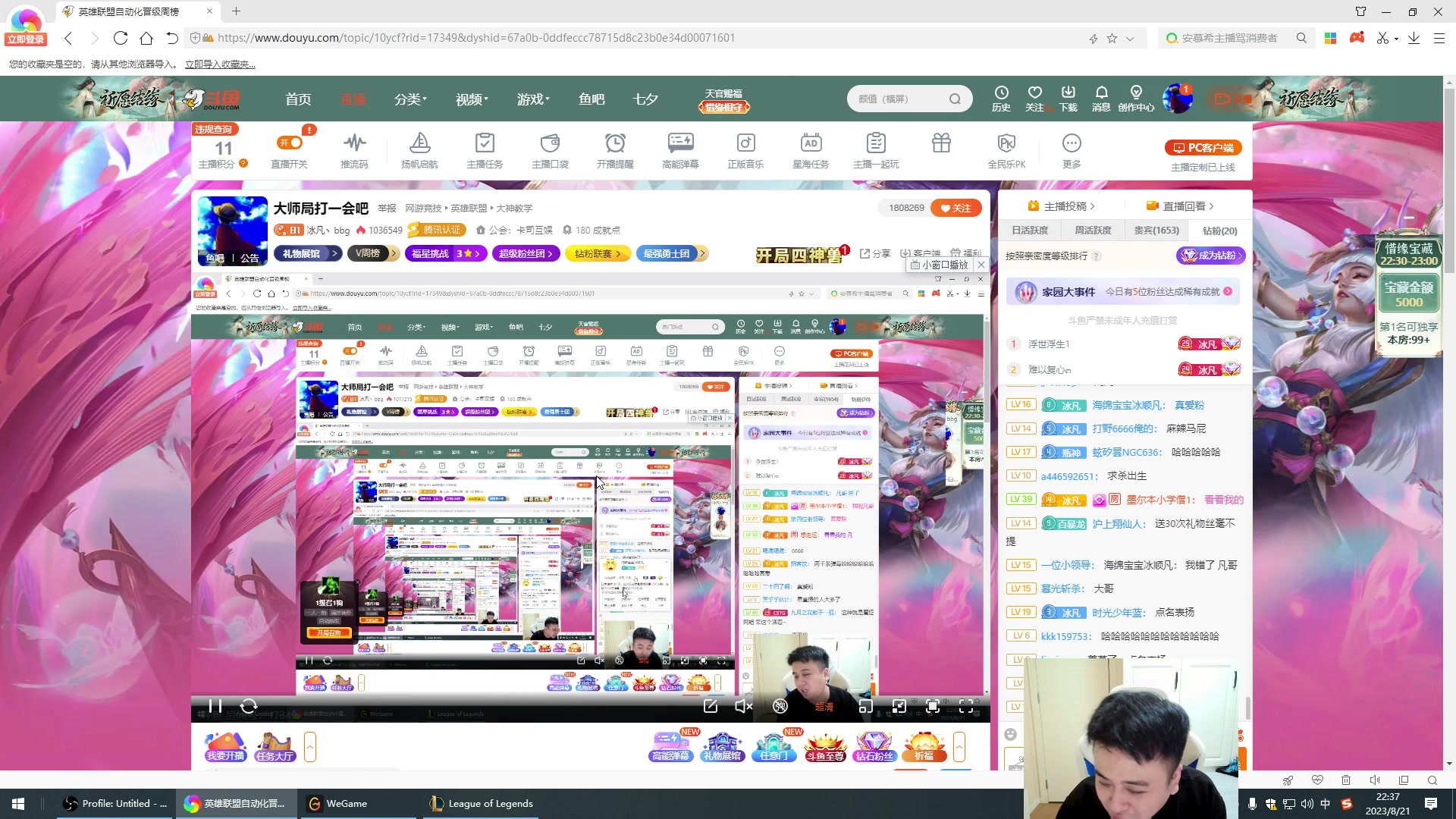Open 主播口袋 wallet icon
Image resolution: width=1456 pixels, height=819 pixels.
pyautogui.click(x=550, y=150)
